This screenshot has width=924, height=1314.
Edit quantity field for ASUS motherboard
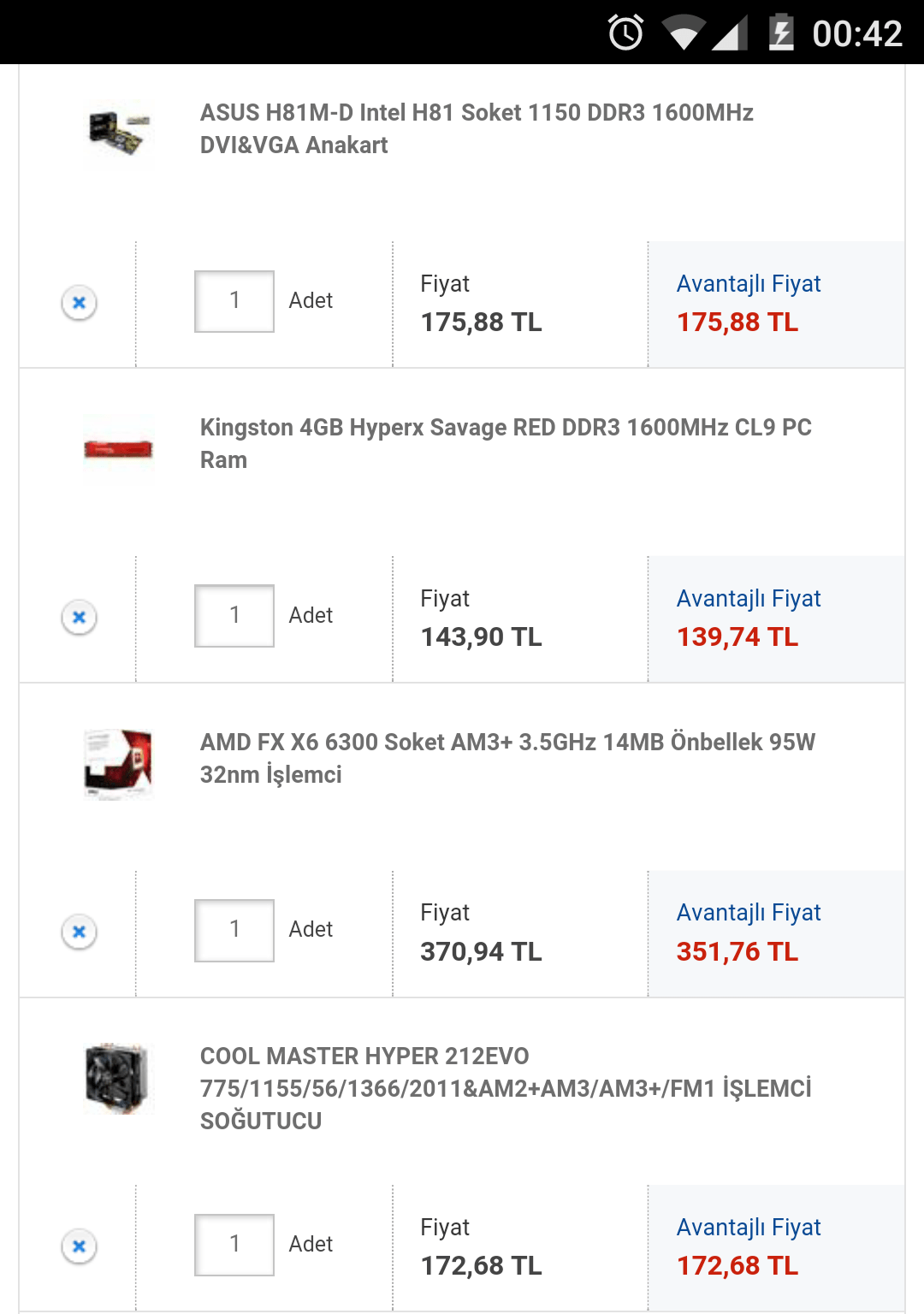[x=234, y=301]
